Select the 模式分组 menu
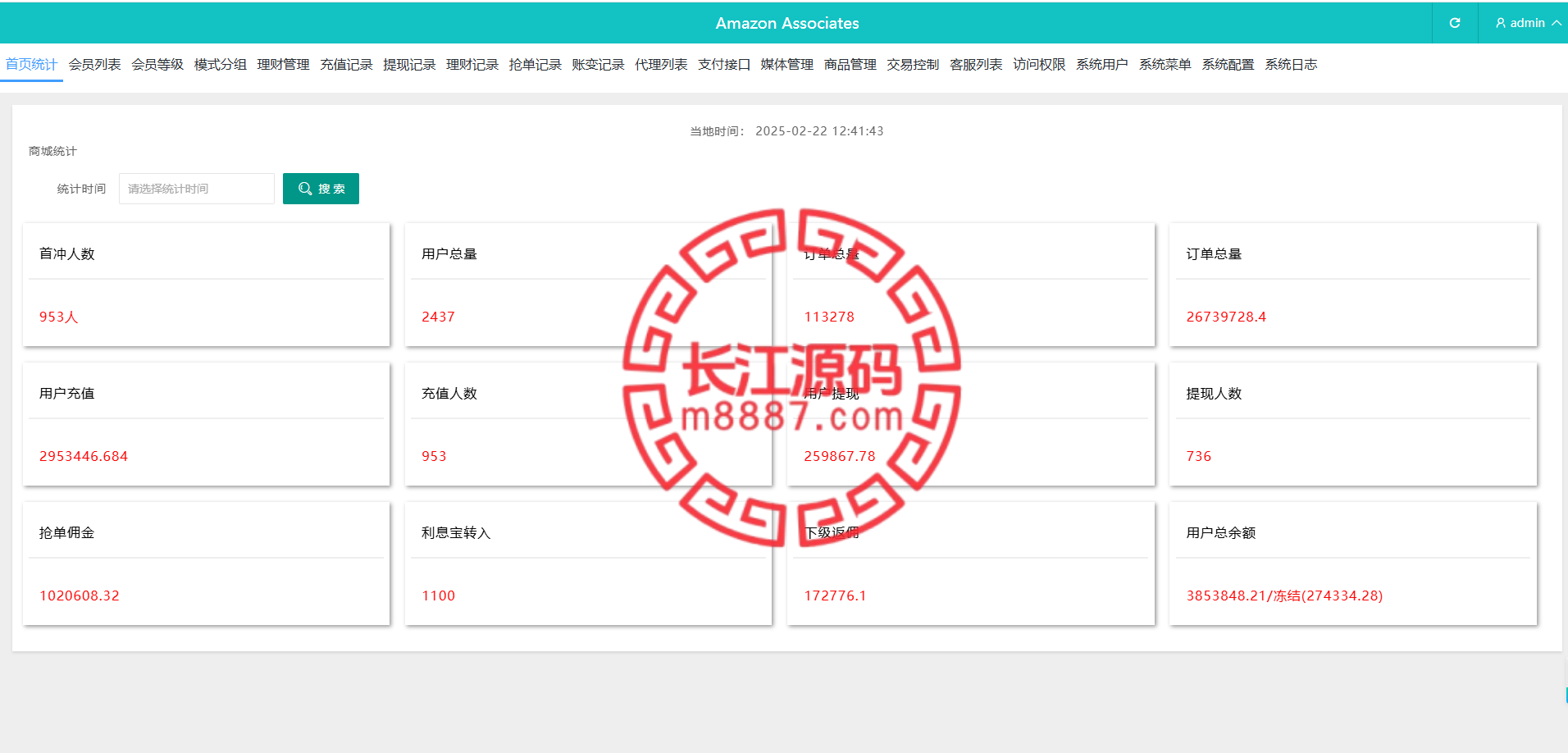This screenshot has height=753, width=1568. point(221,64)
